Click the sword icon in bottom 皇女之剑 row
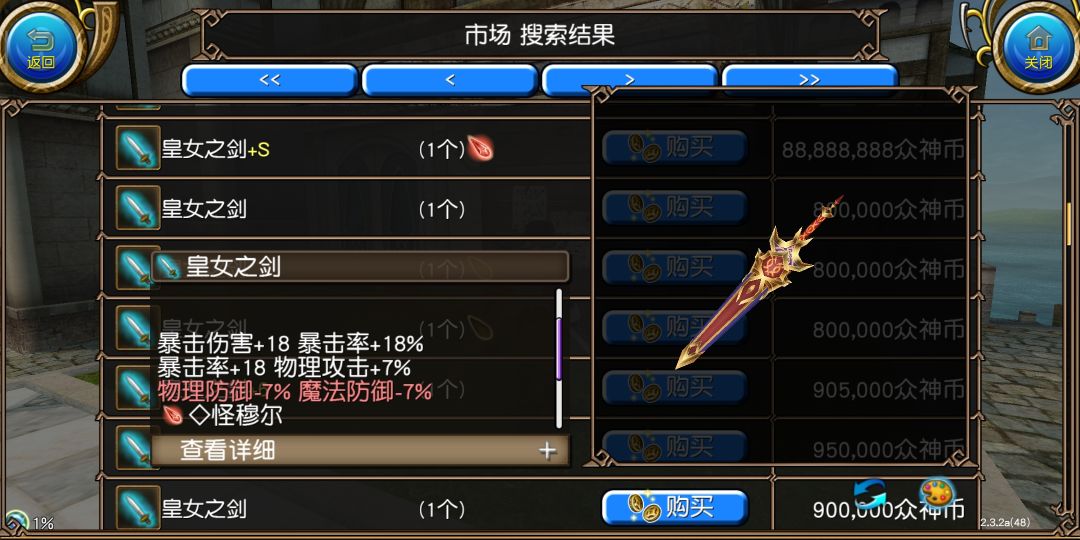 pyautogui.click(x=138, y=508)
